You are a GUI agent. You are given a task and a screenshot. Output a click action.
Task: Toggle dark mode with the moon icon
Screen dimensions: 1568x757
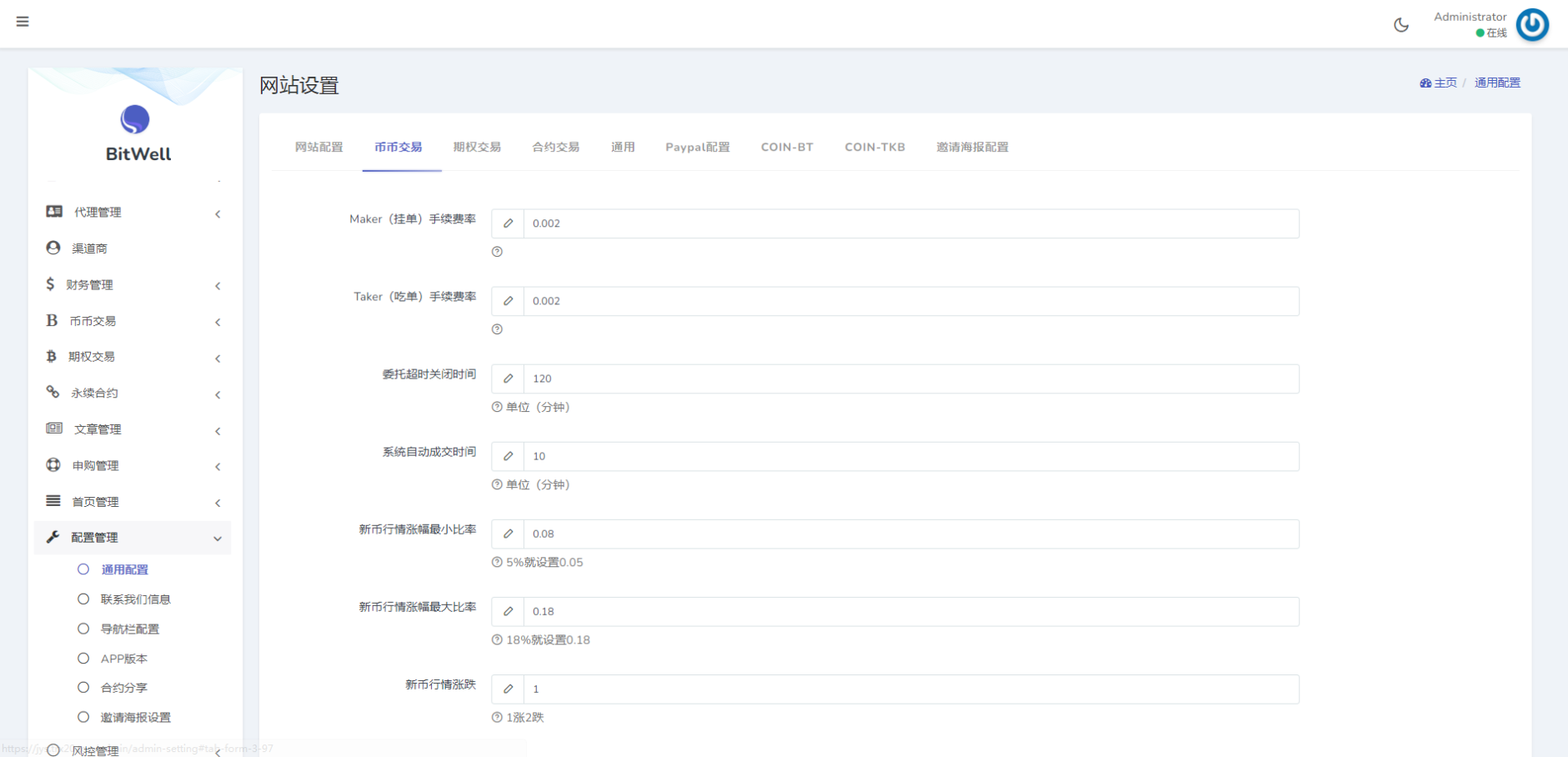1401,24
